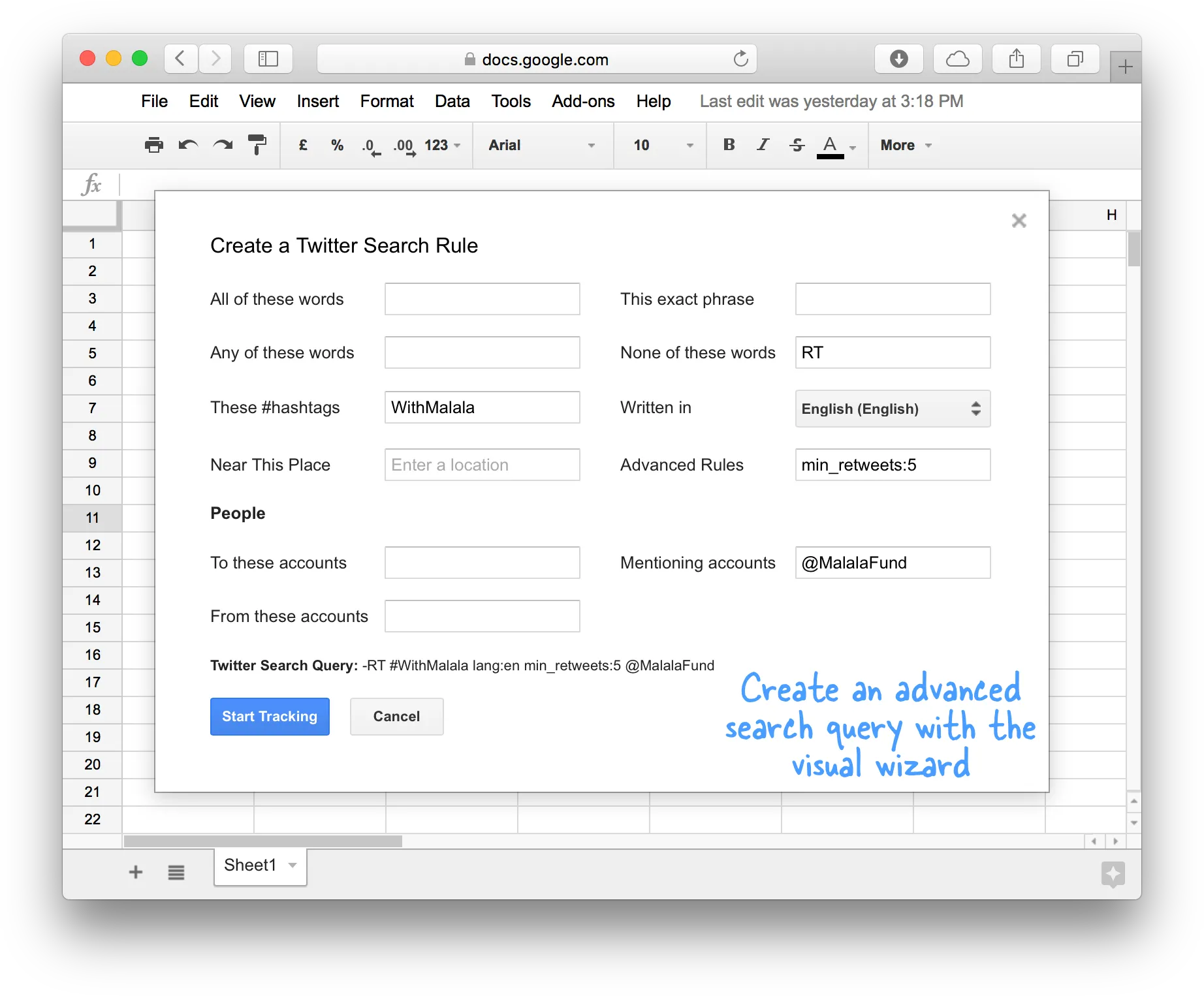Open the Written in language dropdown

coord(893,409)
